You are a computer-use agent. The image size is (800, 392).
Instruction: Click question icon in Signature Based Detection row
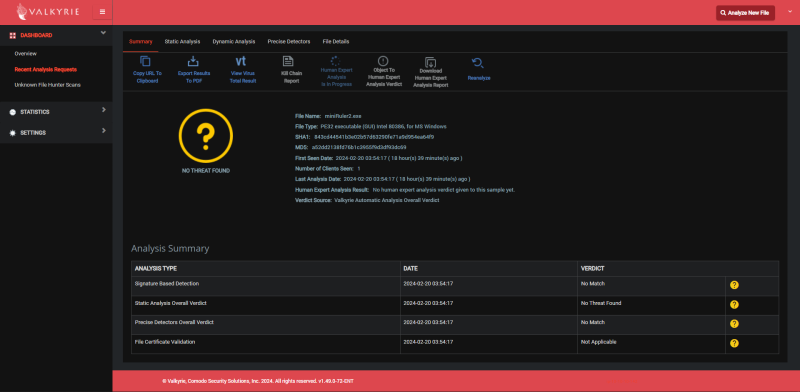[734, 285]
